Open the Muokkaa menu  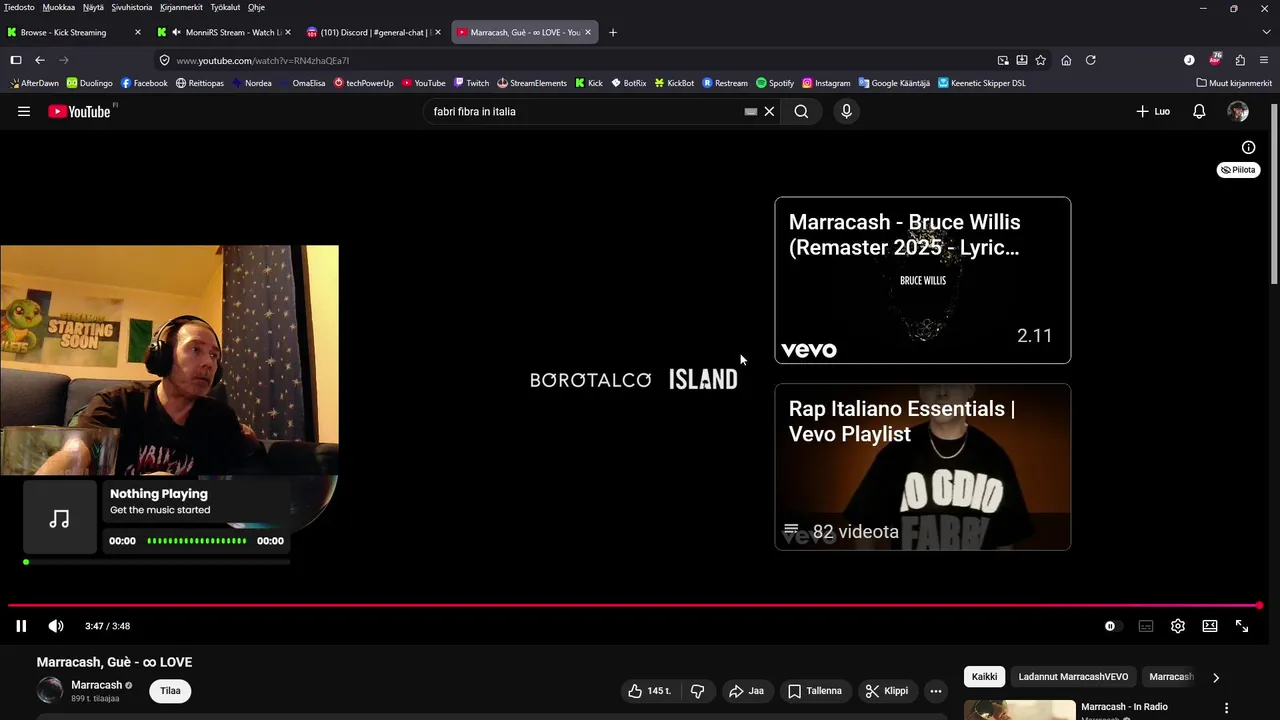click(x=59, y=7)
